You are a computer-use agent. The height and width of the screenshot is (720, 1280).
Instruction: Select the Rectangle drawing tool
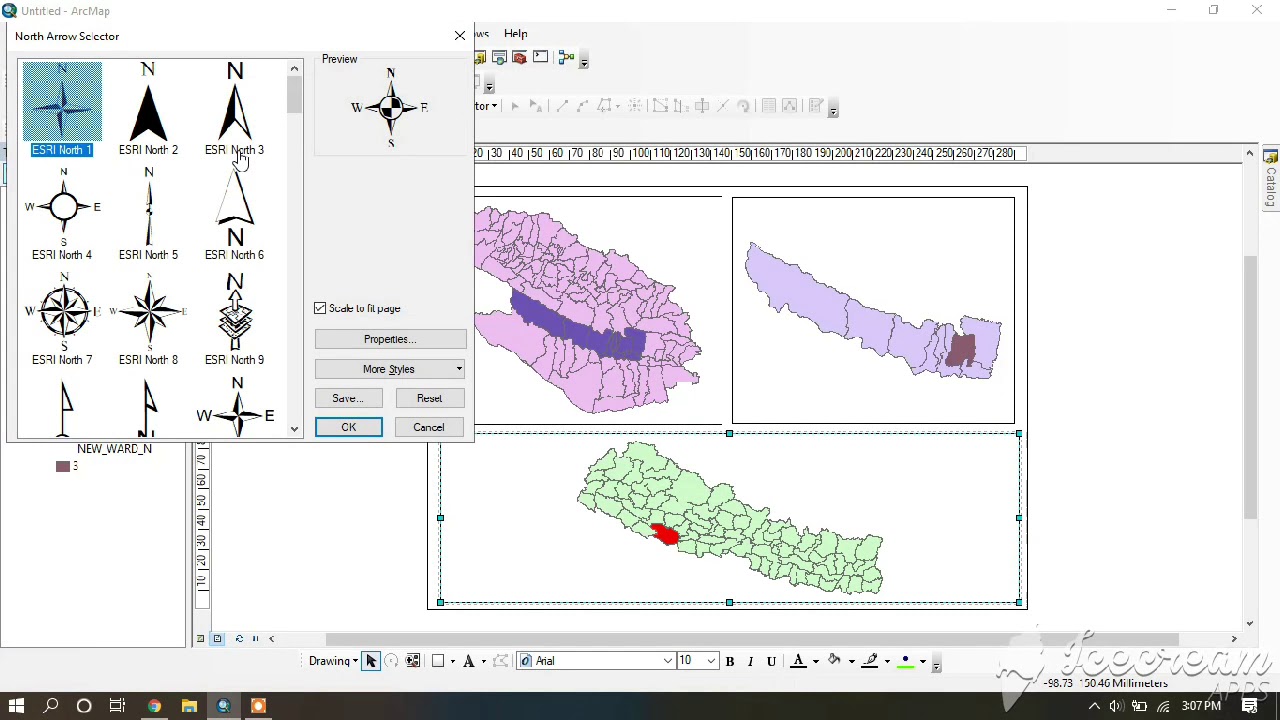(438, 661)
